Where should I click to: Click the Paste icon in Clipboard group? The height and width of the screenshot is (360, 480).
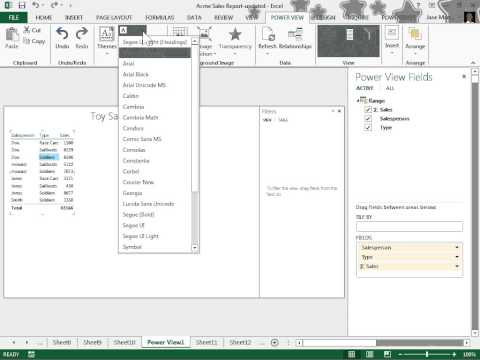(x=12, y=35)
